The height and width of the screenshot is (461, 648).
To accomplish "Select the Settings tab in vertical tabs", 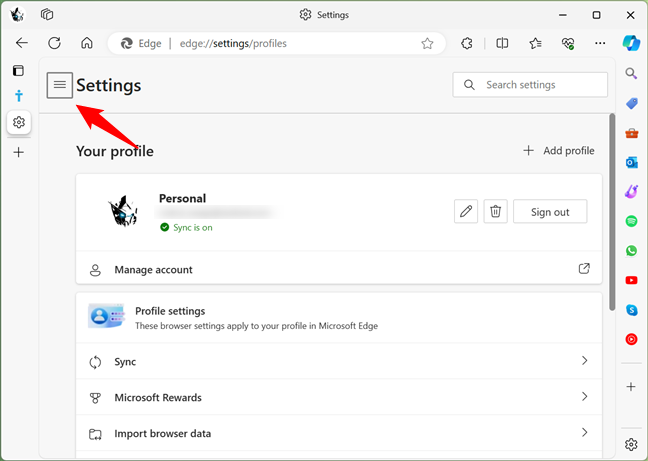I will pos(19,122).
